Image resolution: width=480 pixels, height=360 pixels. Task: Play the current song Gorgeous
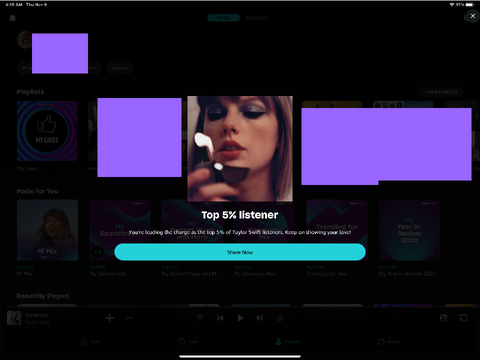click(240, 318)
